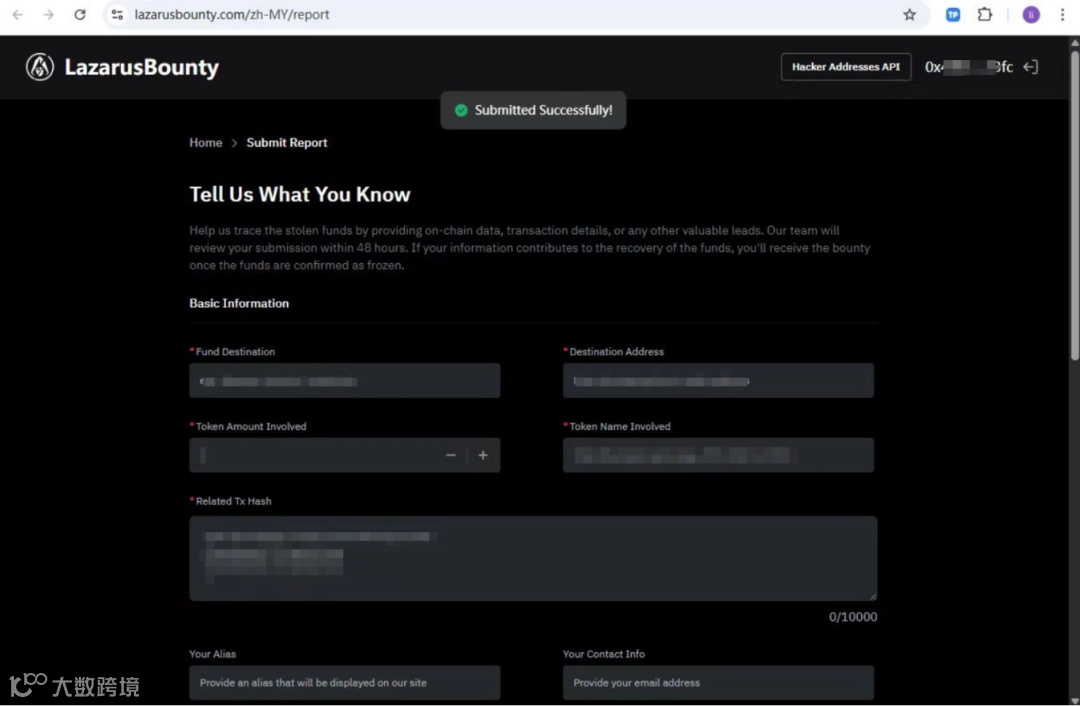Click the 'Related Tx Hash' label
Image resolution: width=1080 pixels, height=706 pixels.
pos(233,501)
